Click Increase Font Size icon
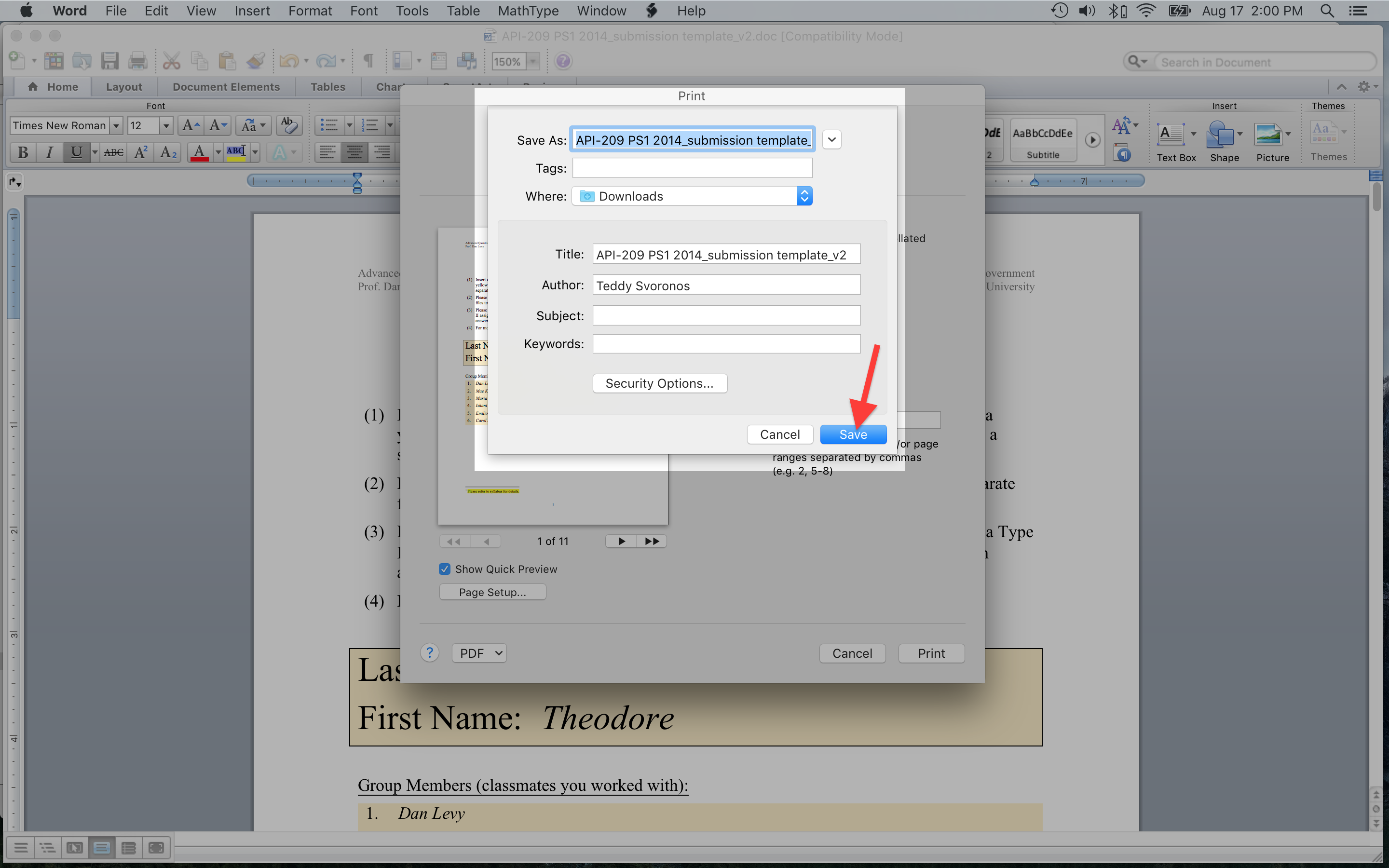The width and height of the screenshot is (1389, 868). point(191,125)
